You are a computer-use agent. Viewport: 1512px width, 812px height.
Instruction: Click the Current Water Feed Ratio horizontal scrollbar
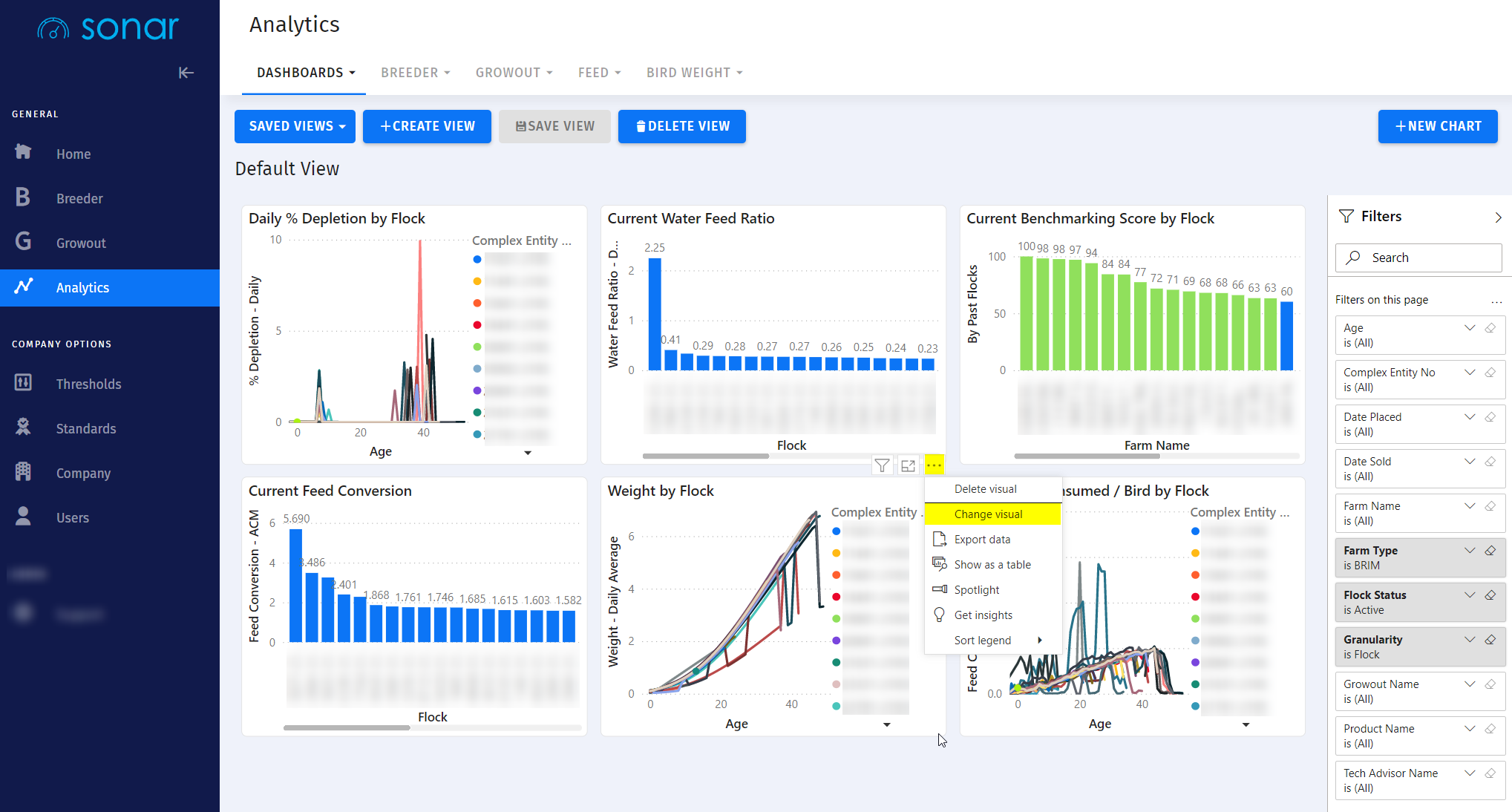point(705,456)
